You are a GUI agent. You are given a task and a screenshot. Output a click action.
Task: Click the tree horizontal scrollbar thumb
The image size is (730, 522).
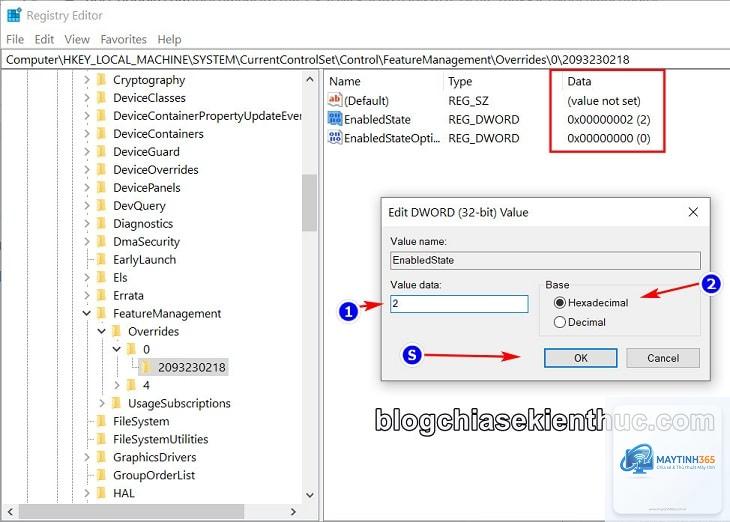[131, 511]
